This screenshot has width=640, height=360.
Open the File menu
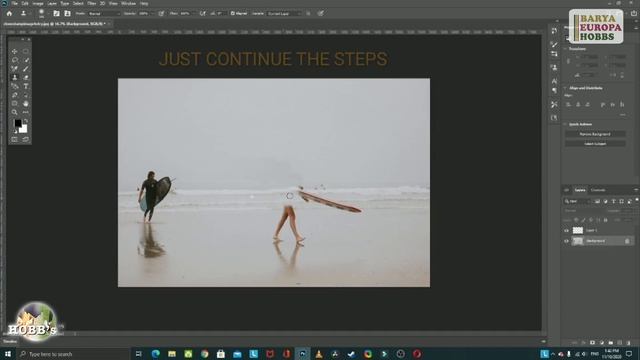point(15,3)
